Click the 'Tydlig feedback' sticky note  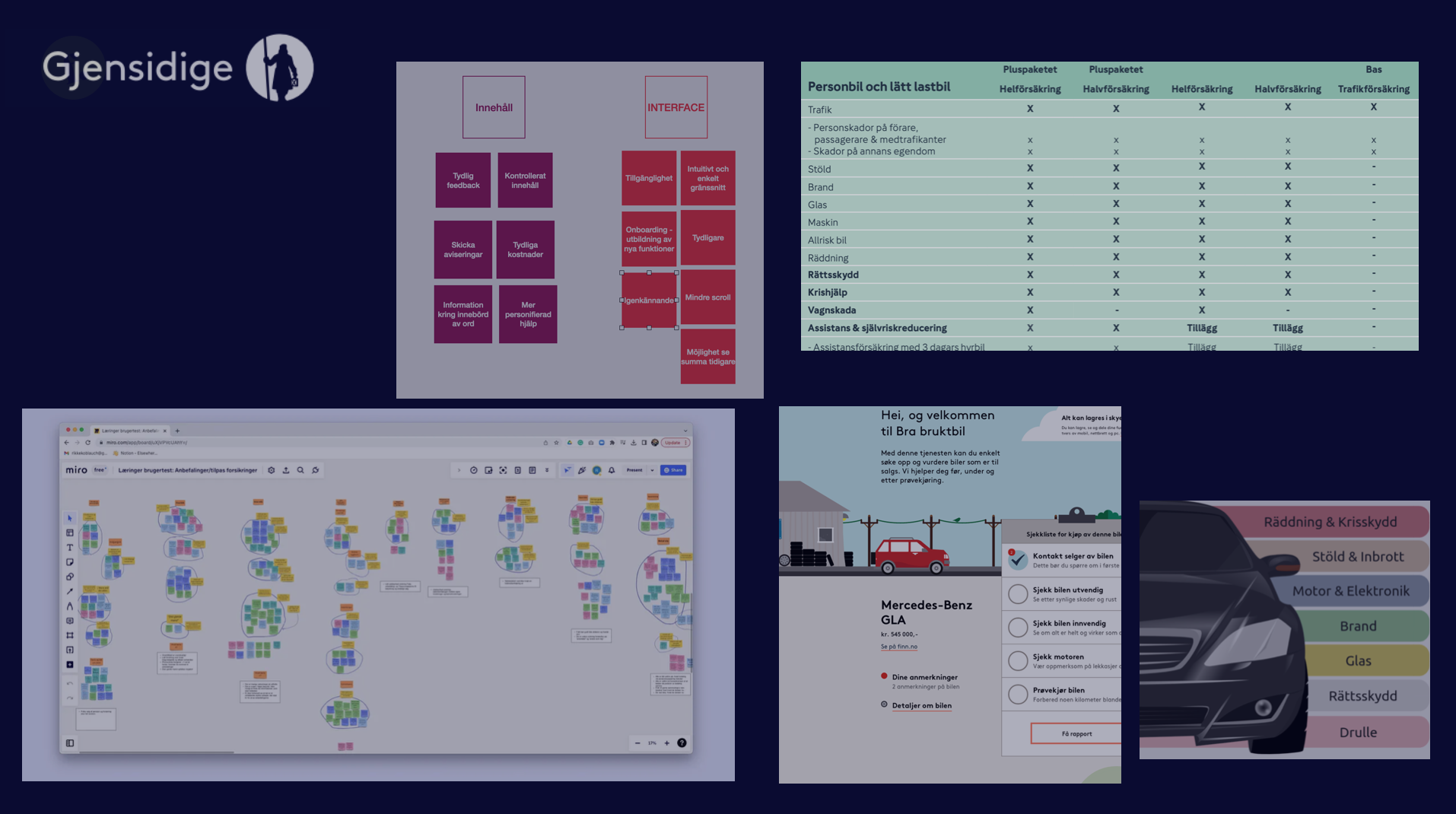463,180
